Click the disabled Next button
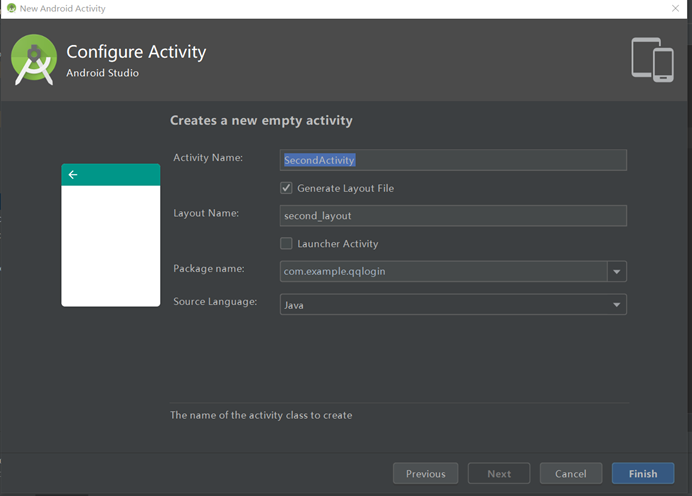Screen dimensions: 692x496 tap(499, 474)
